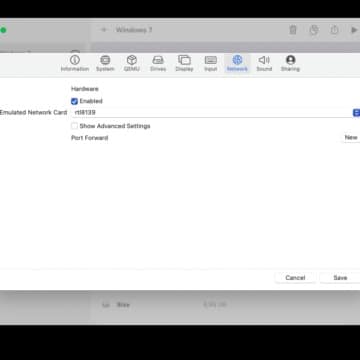Screen dimensions: 360x360
Task: Select the Display settings tab
Action: tap(184, 63)
